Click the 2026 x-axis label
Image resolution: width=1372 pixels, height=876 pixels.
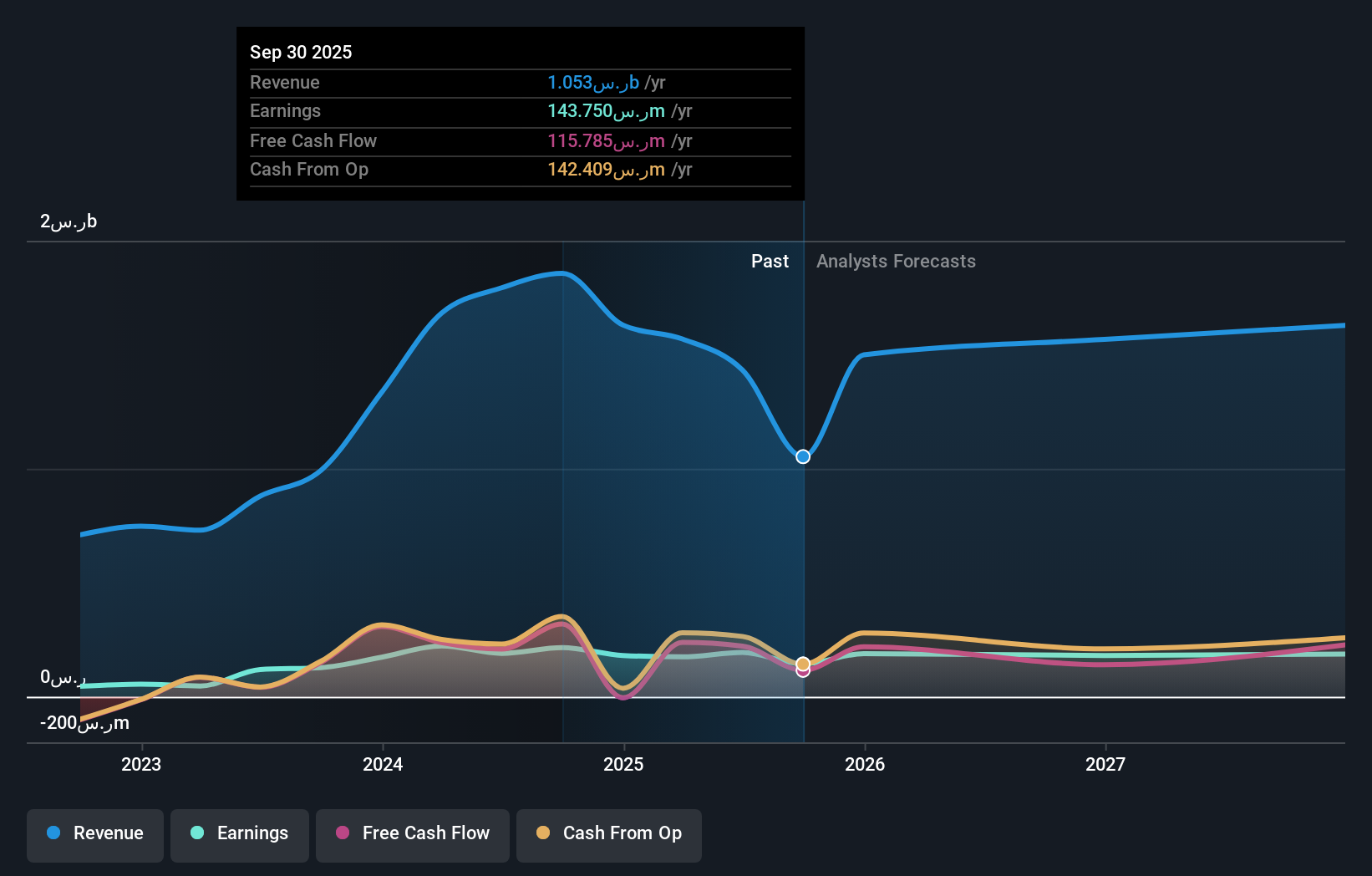pyautogui.click(x=865, y=764)
